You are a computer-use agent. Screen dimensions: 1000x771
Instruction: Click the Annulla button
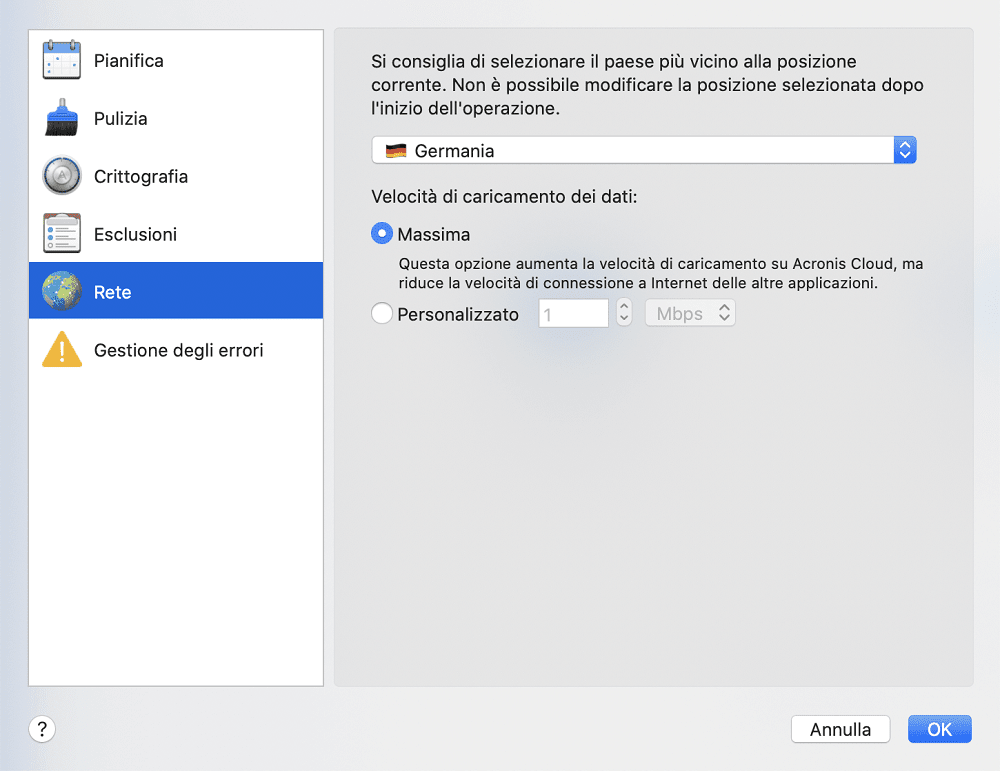[841, 729]
